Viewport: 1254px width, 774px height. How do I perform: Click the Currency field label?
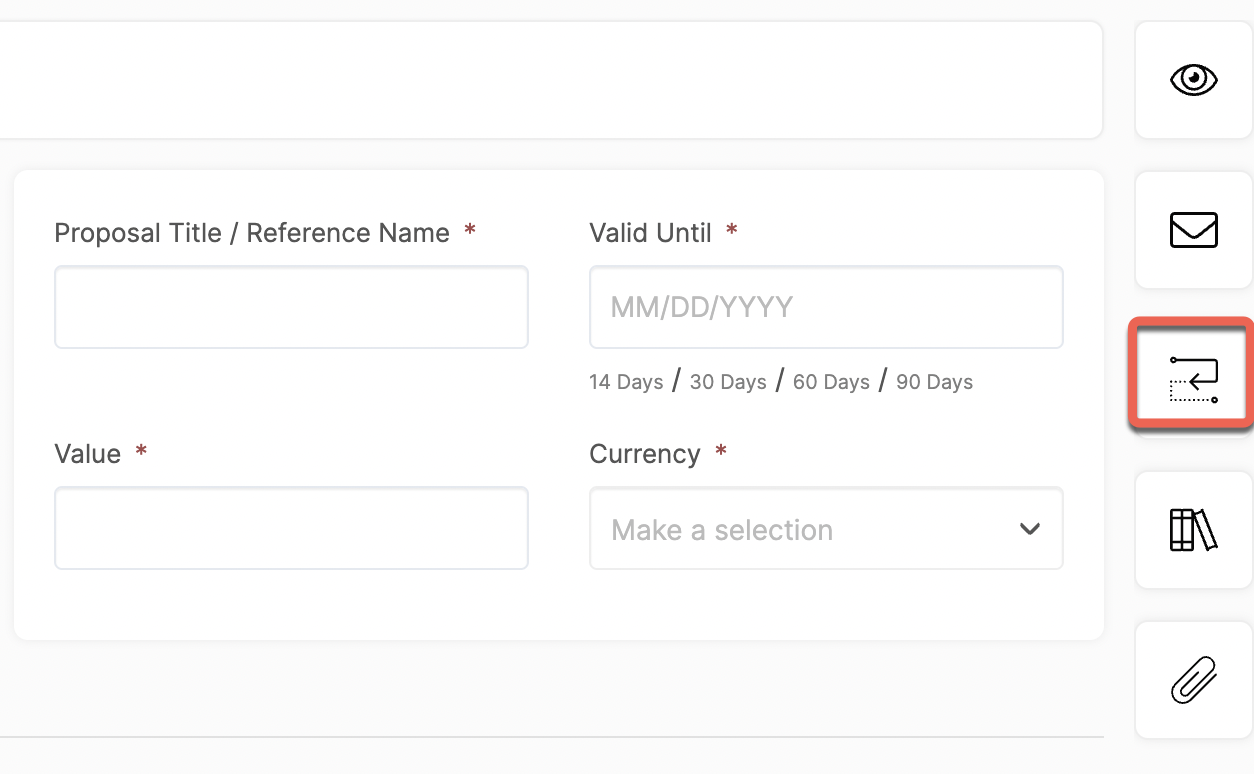(645, 454)
